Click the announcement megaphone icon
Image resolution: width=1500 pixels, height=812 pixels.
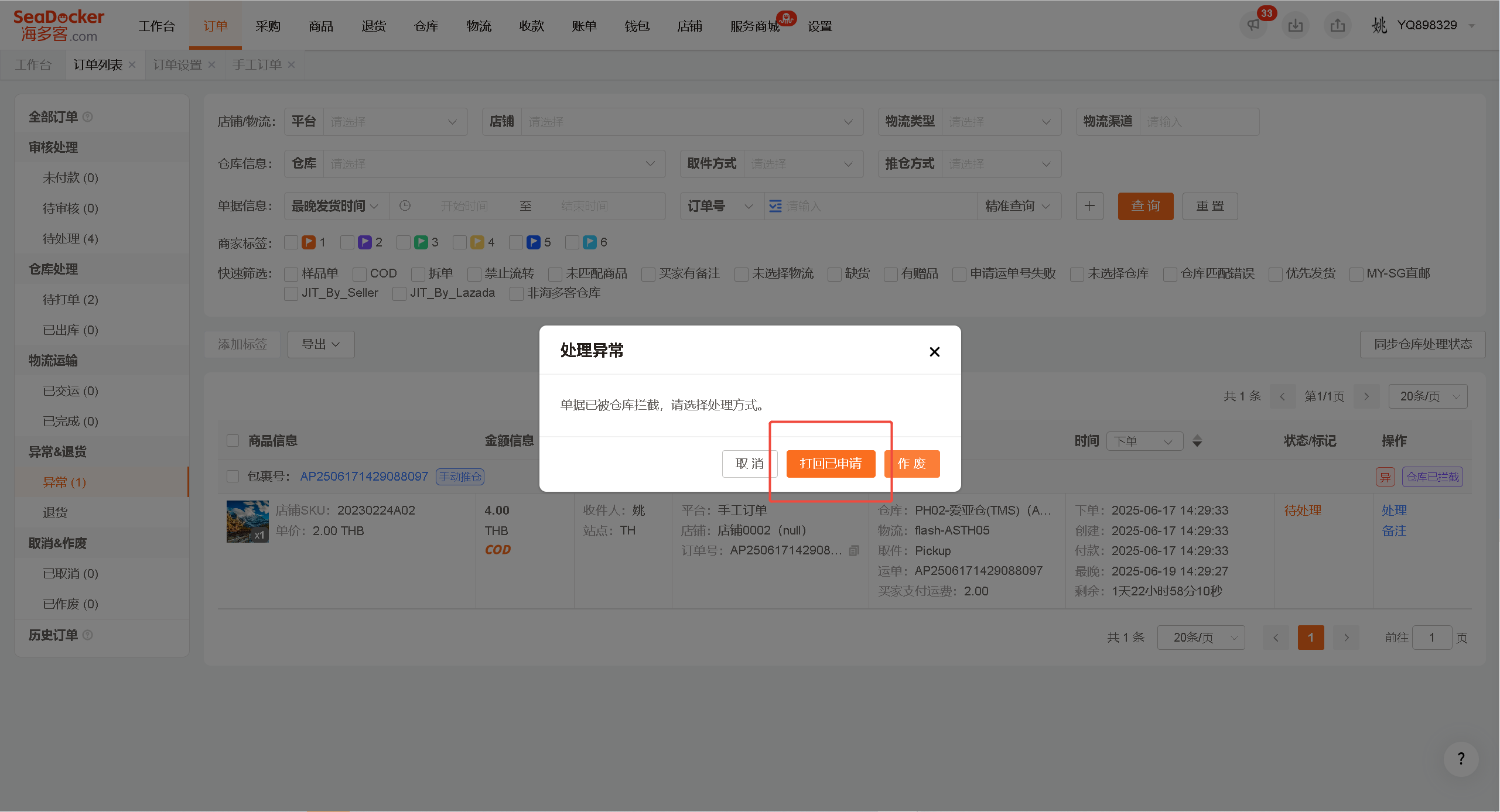point(1253,25)
